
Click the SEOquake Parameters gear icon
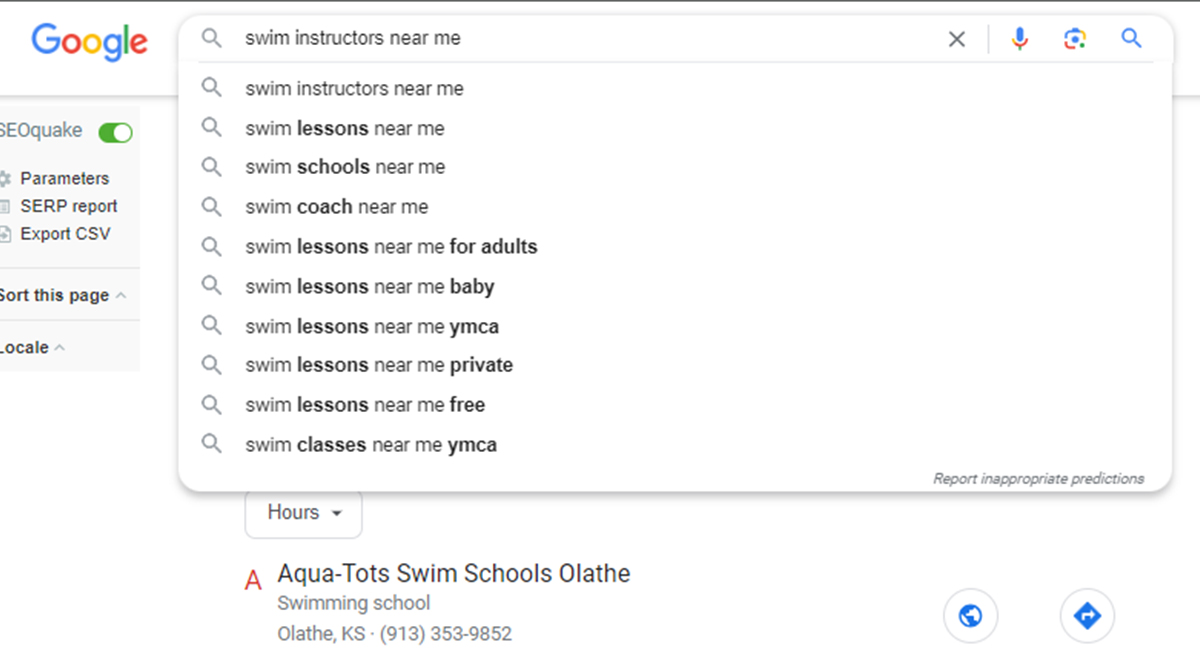[x=4, y=179]
